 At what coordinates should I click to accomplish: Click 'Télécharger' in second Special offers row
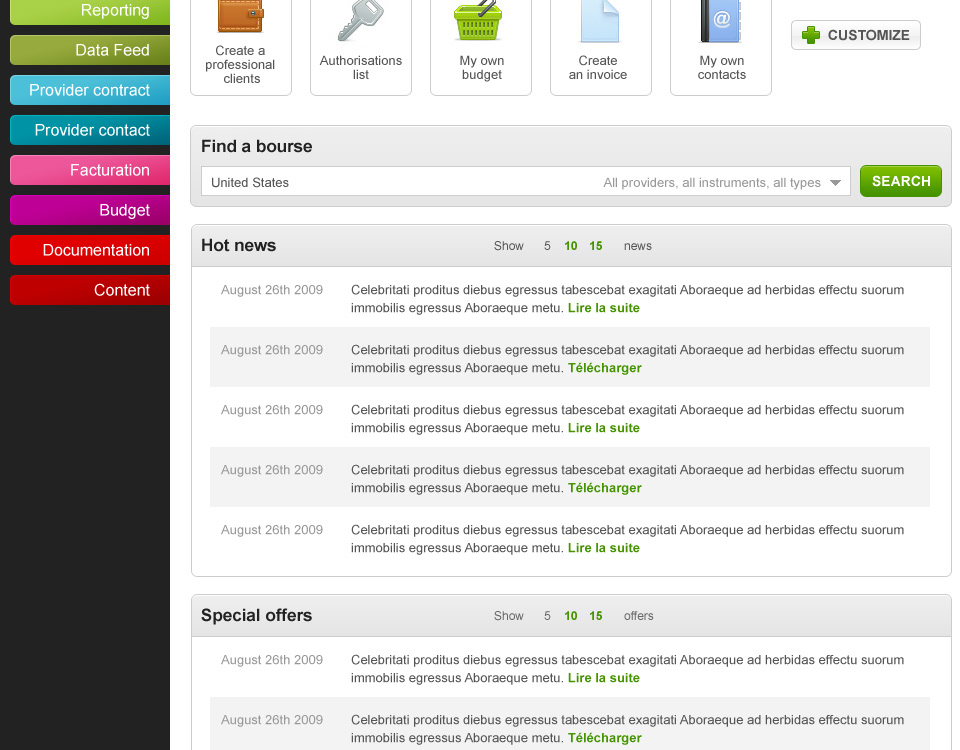pyautogui.click(x=605, y=738)
